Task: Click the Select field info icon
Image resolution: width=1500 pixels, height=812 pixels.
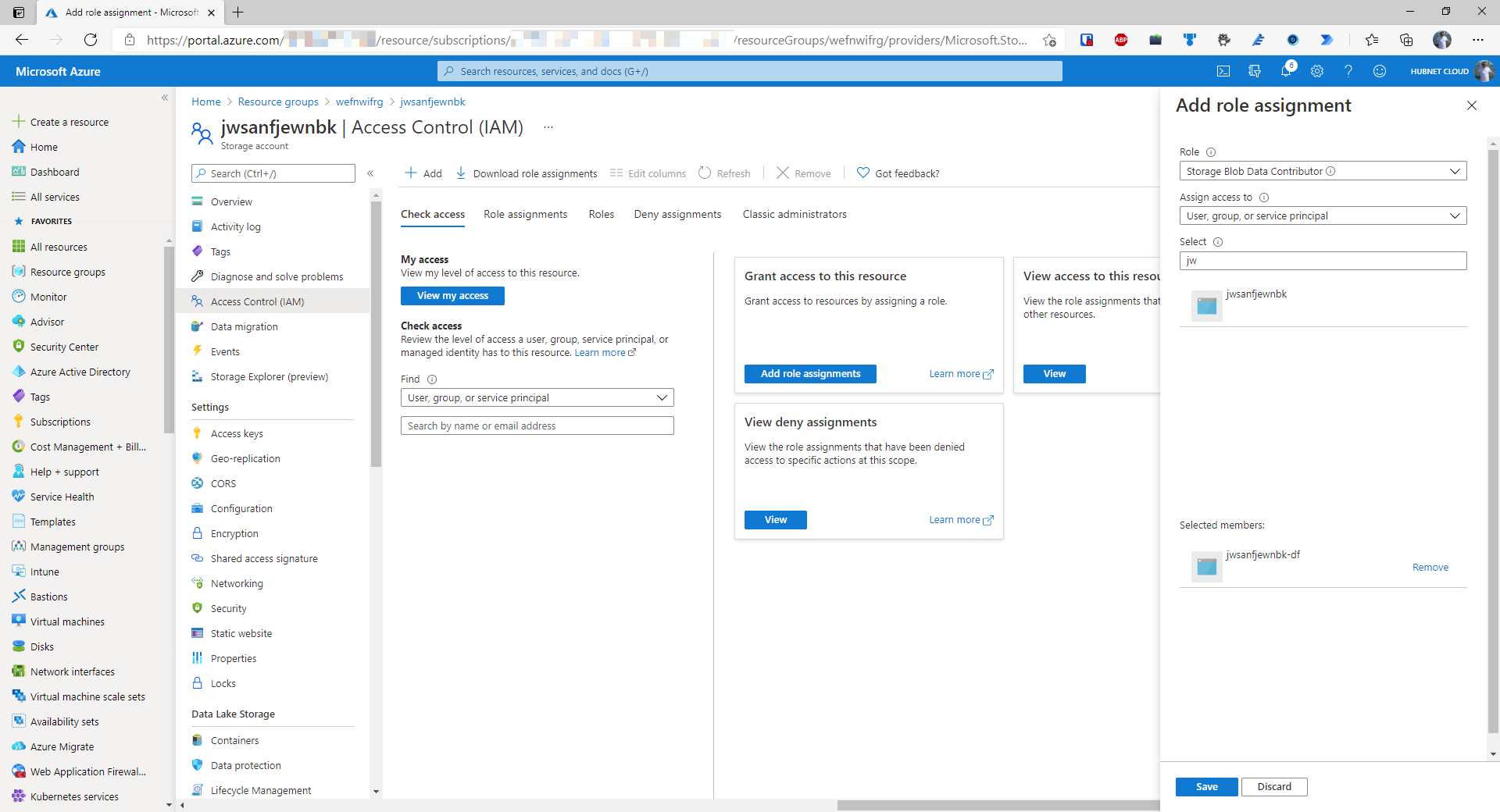Action: click(x=1218, y=242)
